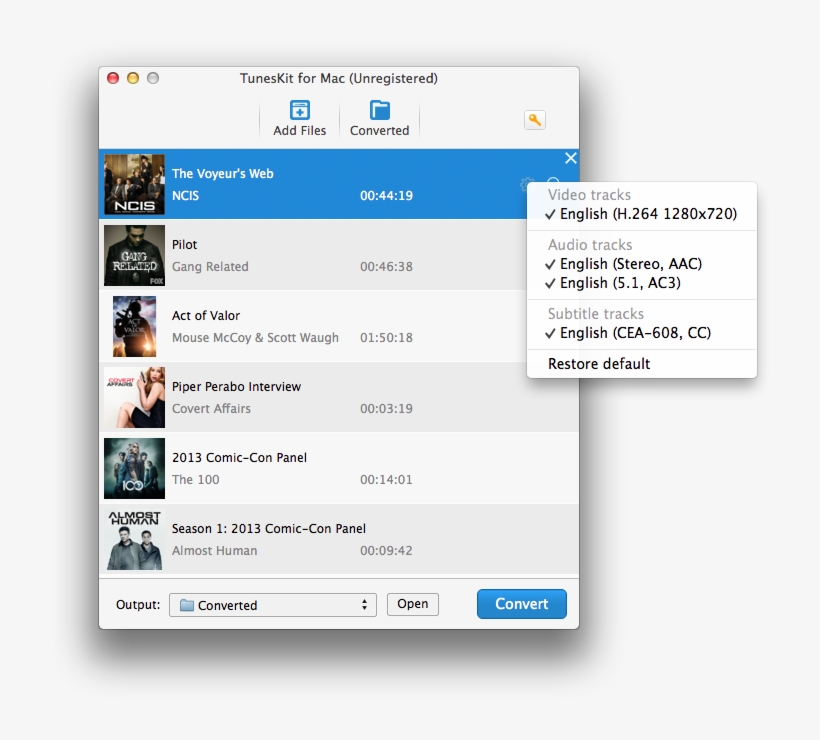Click the gear settings icon on NCIS row
Screen dimensions: 820x740
tap(525, 184)
